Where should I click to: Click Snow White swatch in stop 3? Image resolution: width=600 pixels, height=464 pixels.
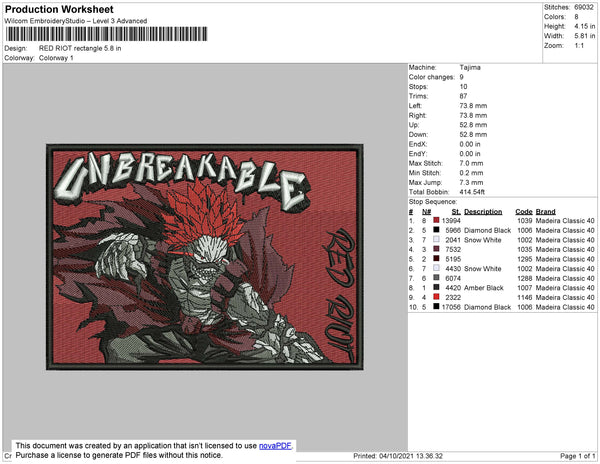[x=436, y=239]
